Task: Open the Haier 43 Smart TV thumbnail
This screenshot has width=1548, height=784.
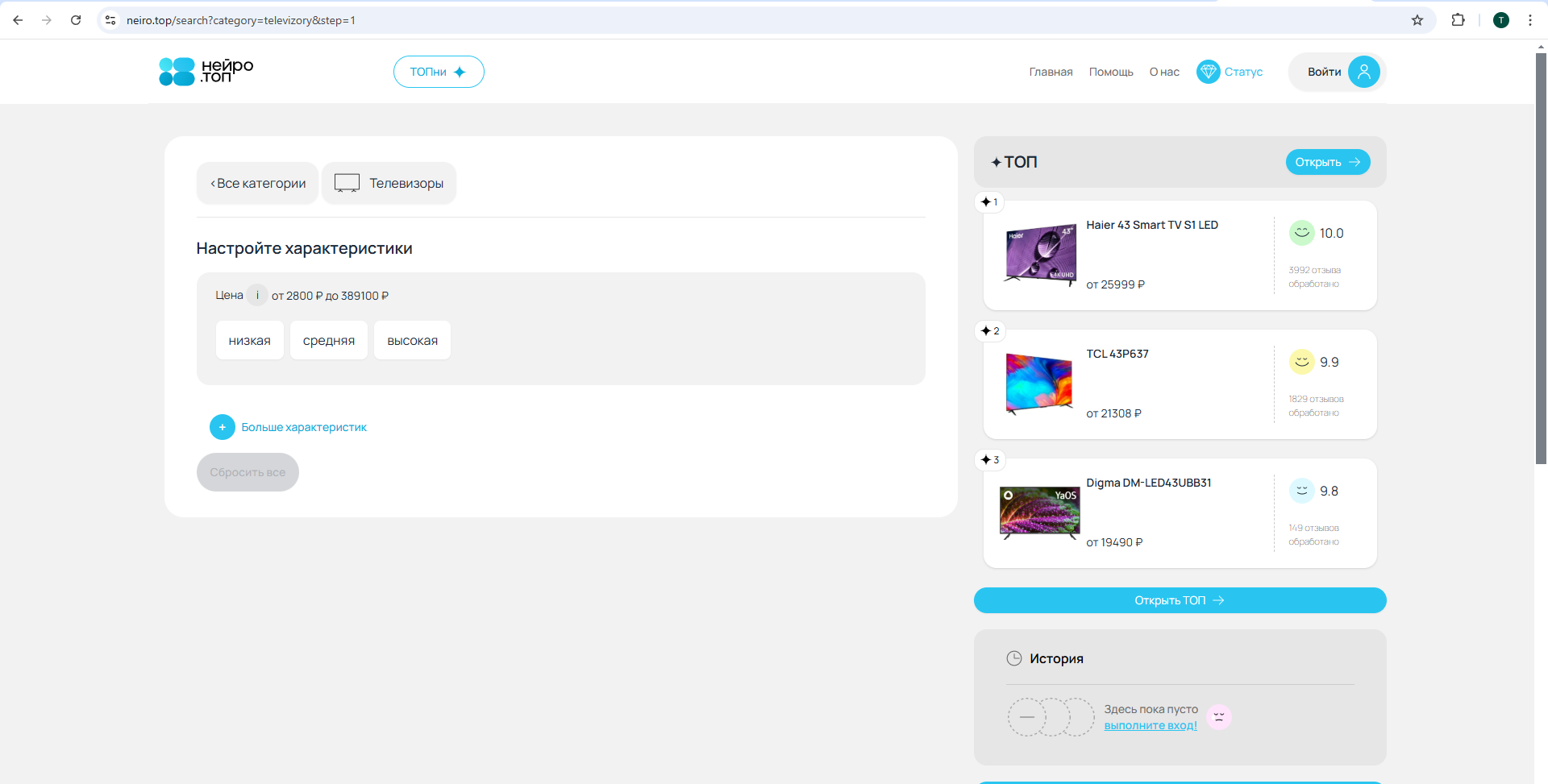Action: (1040, 254)
